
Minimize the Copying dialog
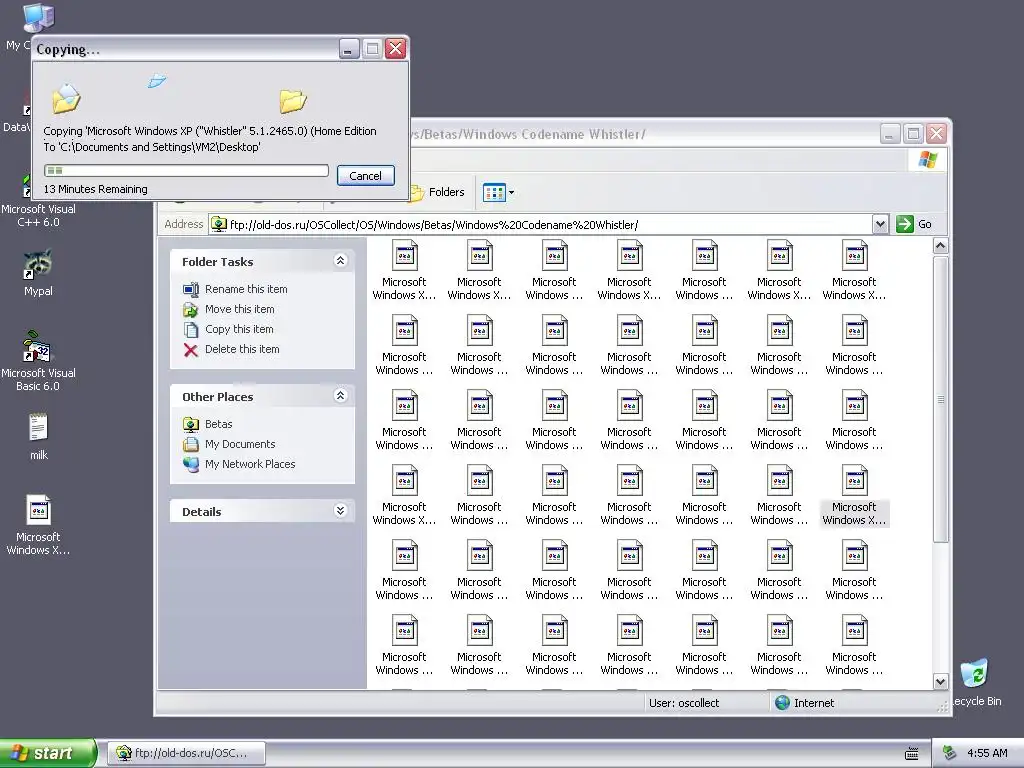click(x=349, y=49)
